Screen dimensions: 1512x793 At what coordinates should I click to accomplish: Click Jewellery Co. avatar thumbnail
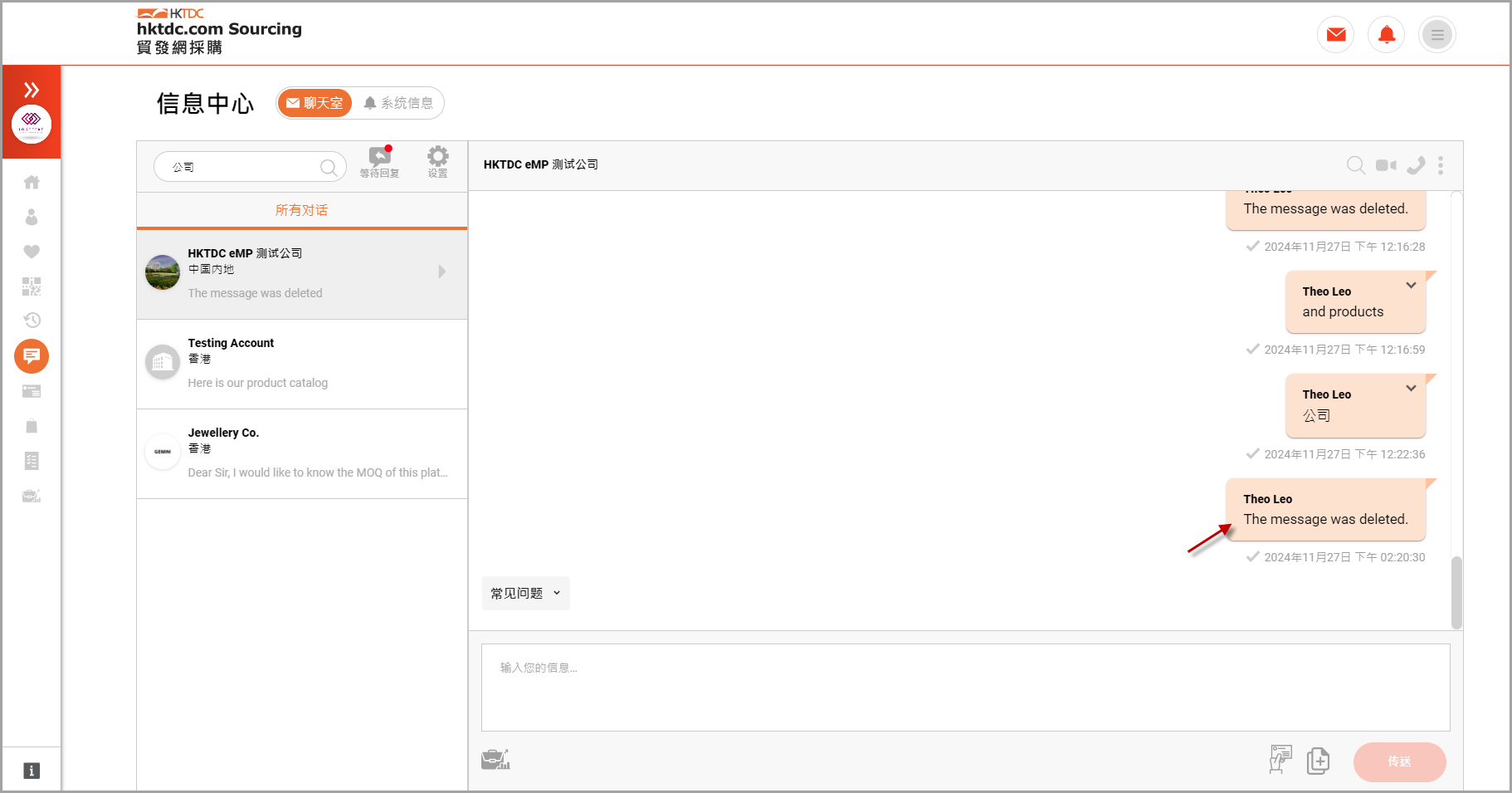point(163,452)
